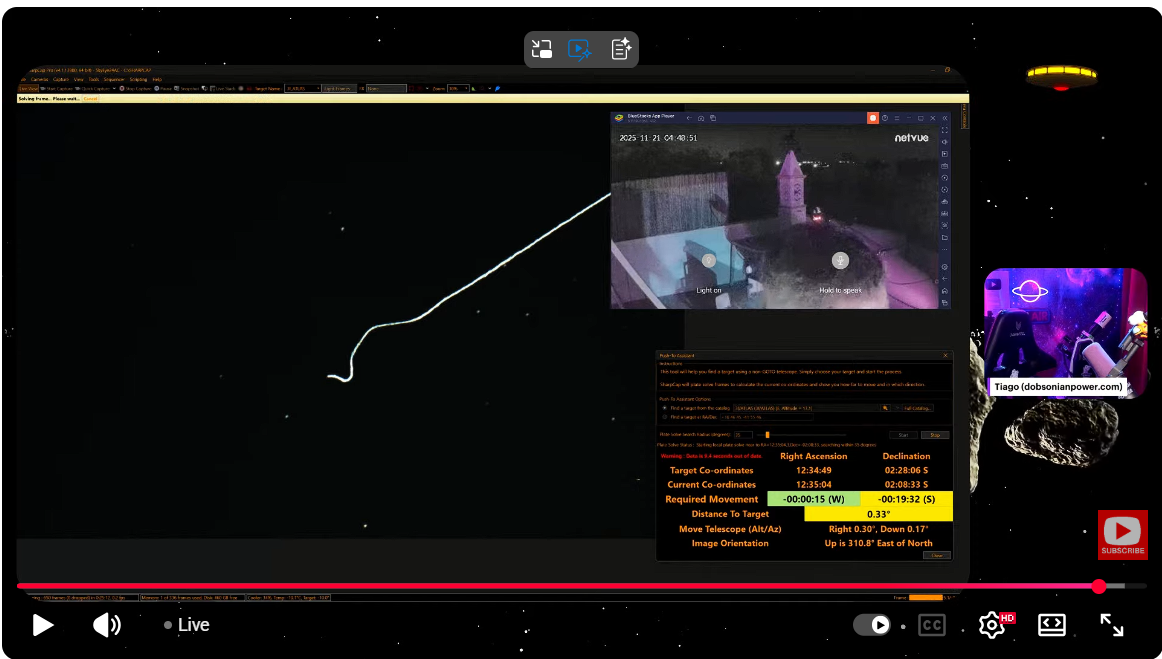Click the Snapshot toolbar button
Screen dimensions: 1162x659
tap(187, 88)
